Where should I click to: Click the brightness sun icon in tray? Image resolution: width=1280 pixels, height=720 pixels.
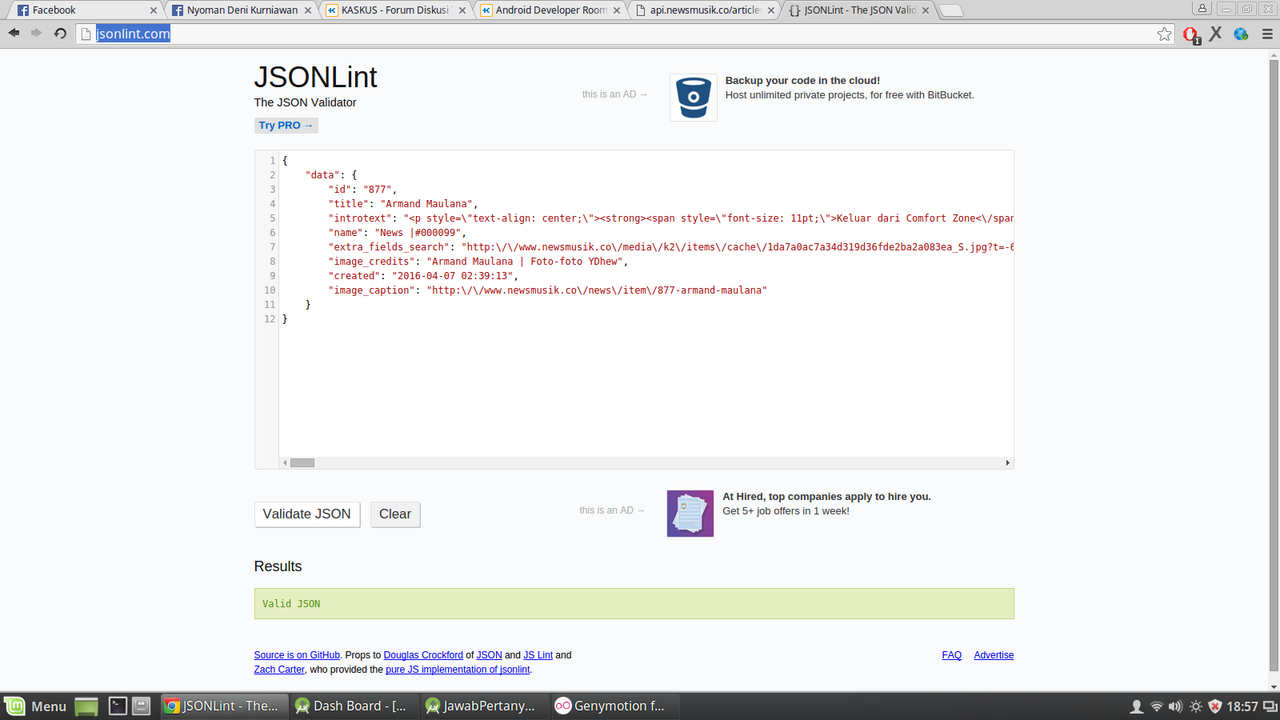[x=1196, y=706]
